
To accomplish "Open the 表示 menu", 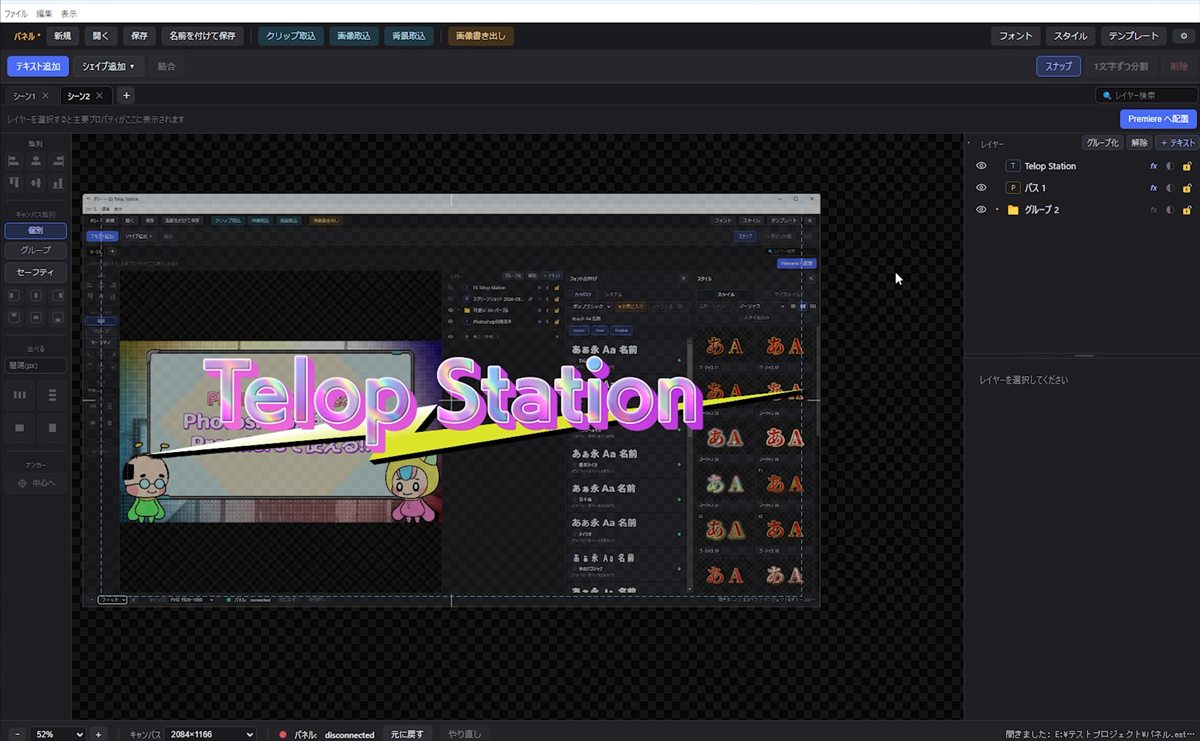I will pyautogui.click(x=69, y=14).
